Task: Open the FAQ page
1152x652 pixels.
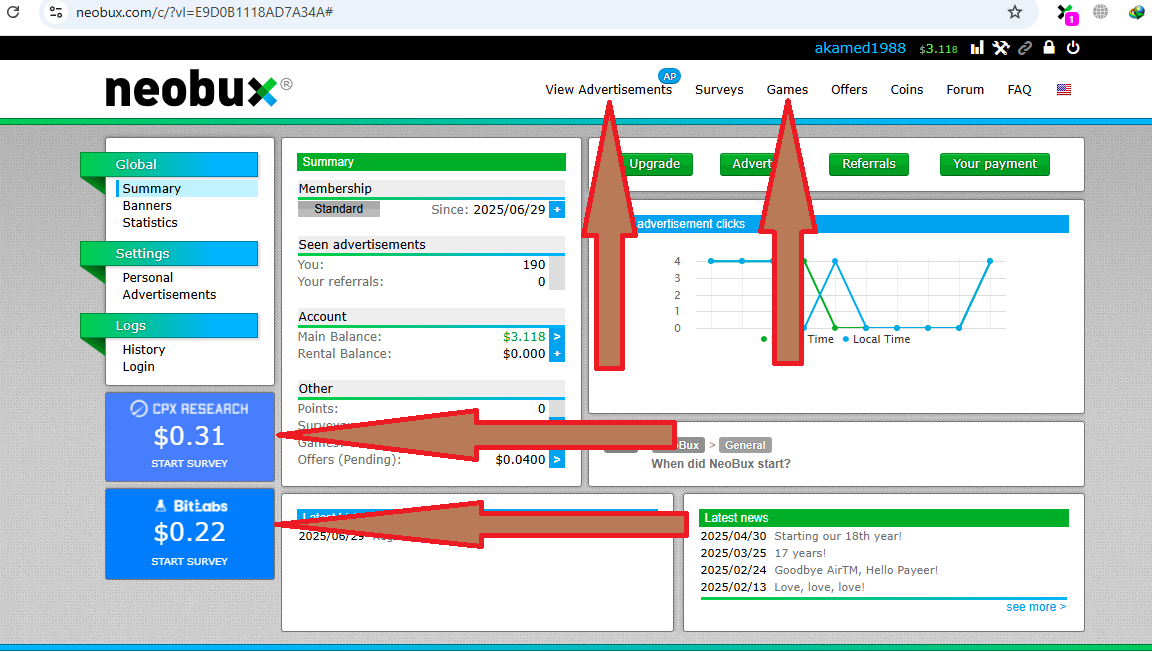Action: coord(1019,90)
